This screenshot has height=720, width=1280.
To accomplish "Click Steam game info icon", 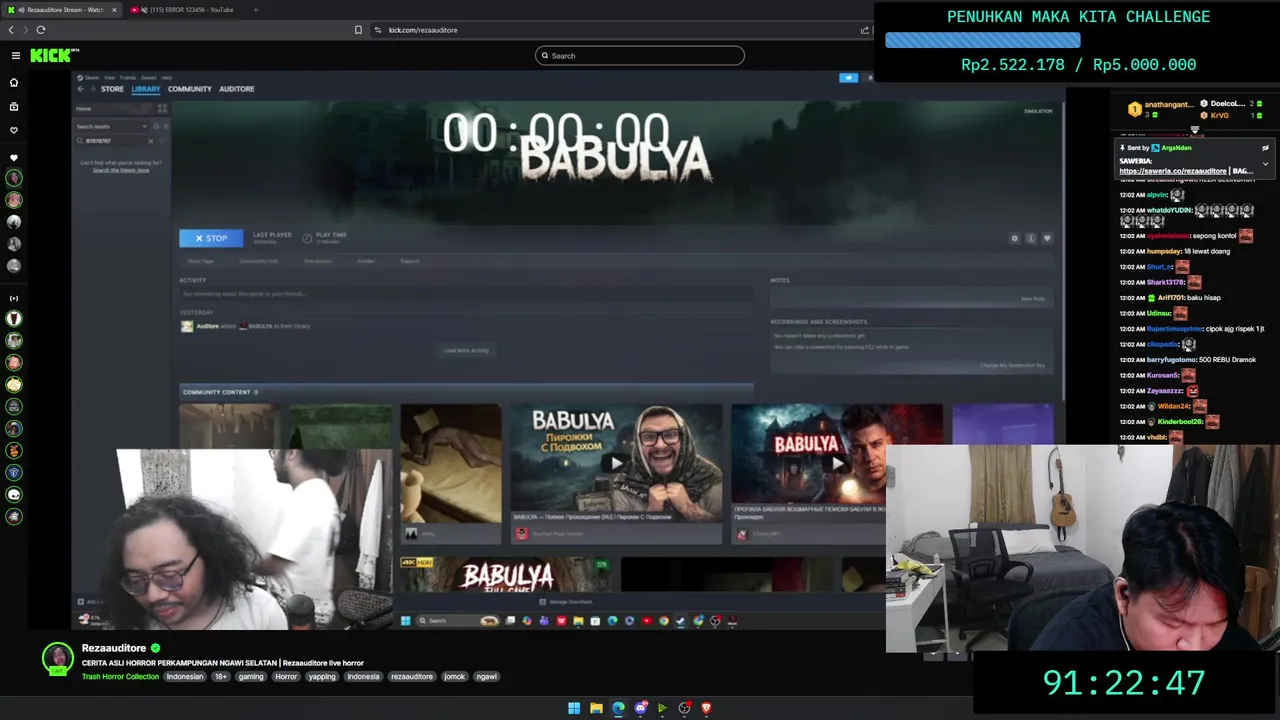I will coord(1031,238).
